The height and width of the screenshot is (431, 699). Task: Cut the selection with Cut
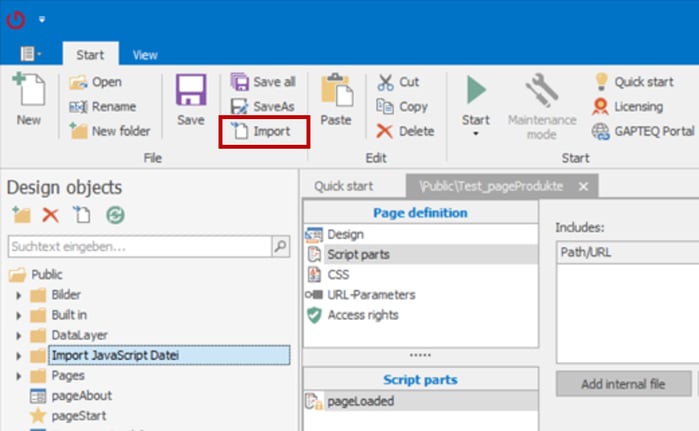(398, 82)
